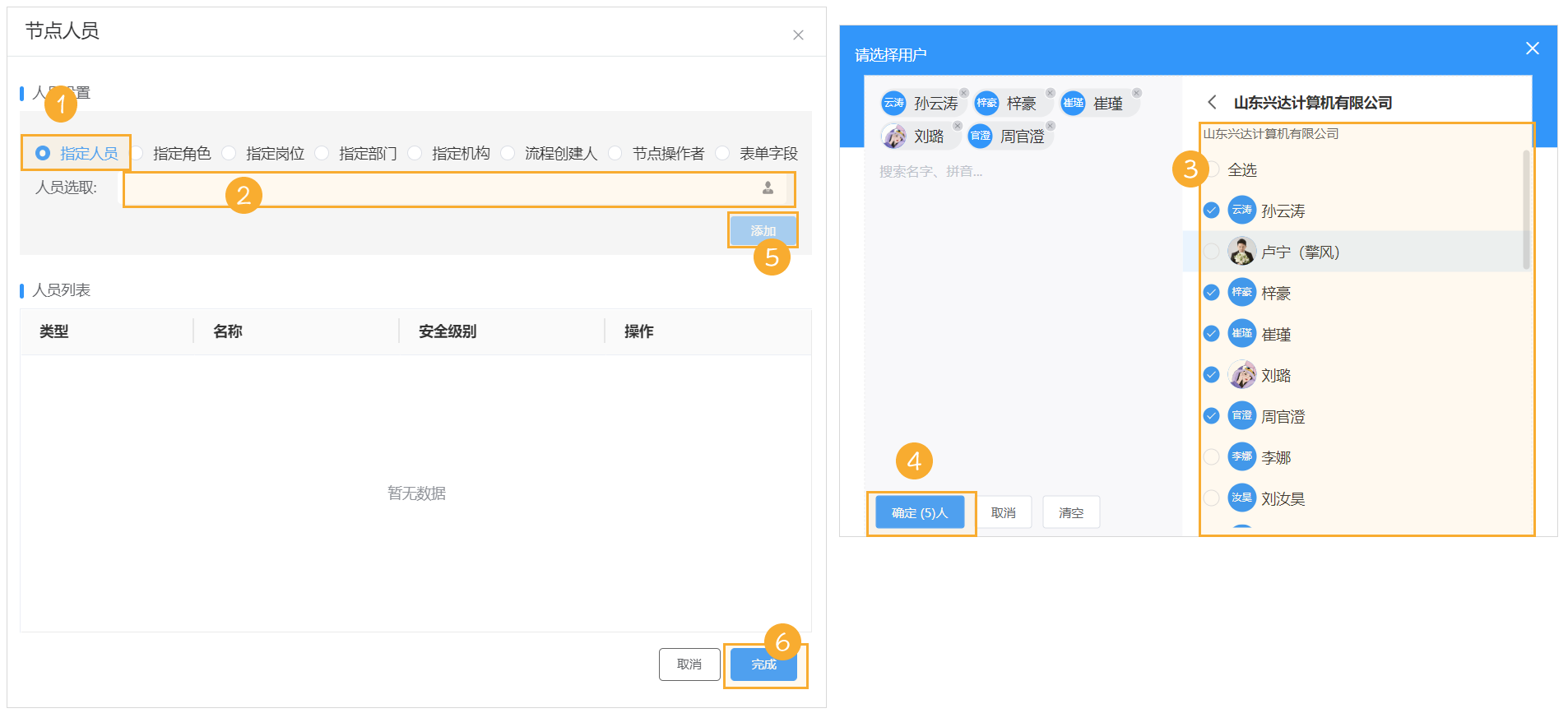Click 周官澄's avatar in the user list
Viewport: 1568px width, 727px height.
click(x=1242, y=416)
